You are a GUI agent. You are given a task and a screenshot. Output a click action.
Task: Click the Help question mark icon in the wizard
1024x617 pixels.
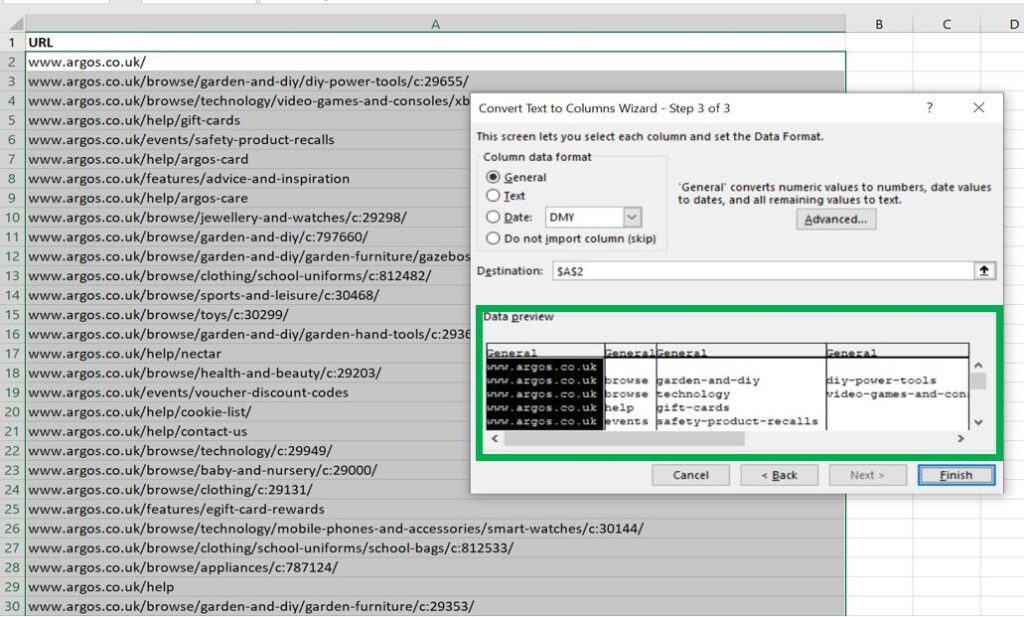point(929,108)
